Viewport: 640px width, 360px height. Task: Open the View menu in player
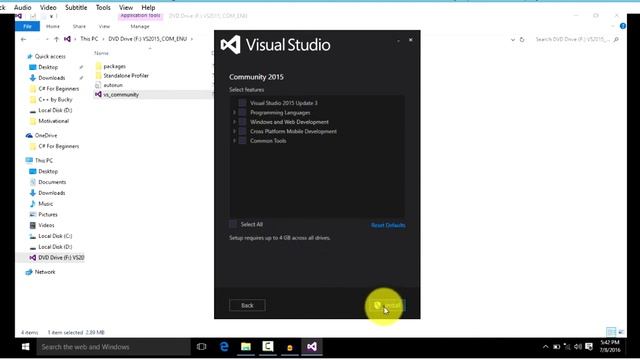click(x=126, y=7)
